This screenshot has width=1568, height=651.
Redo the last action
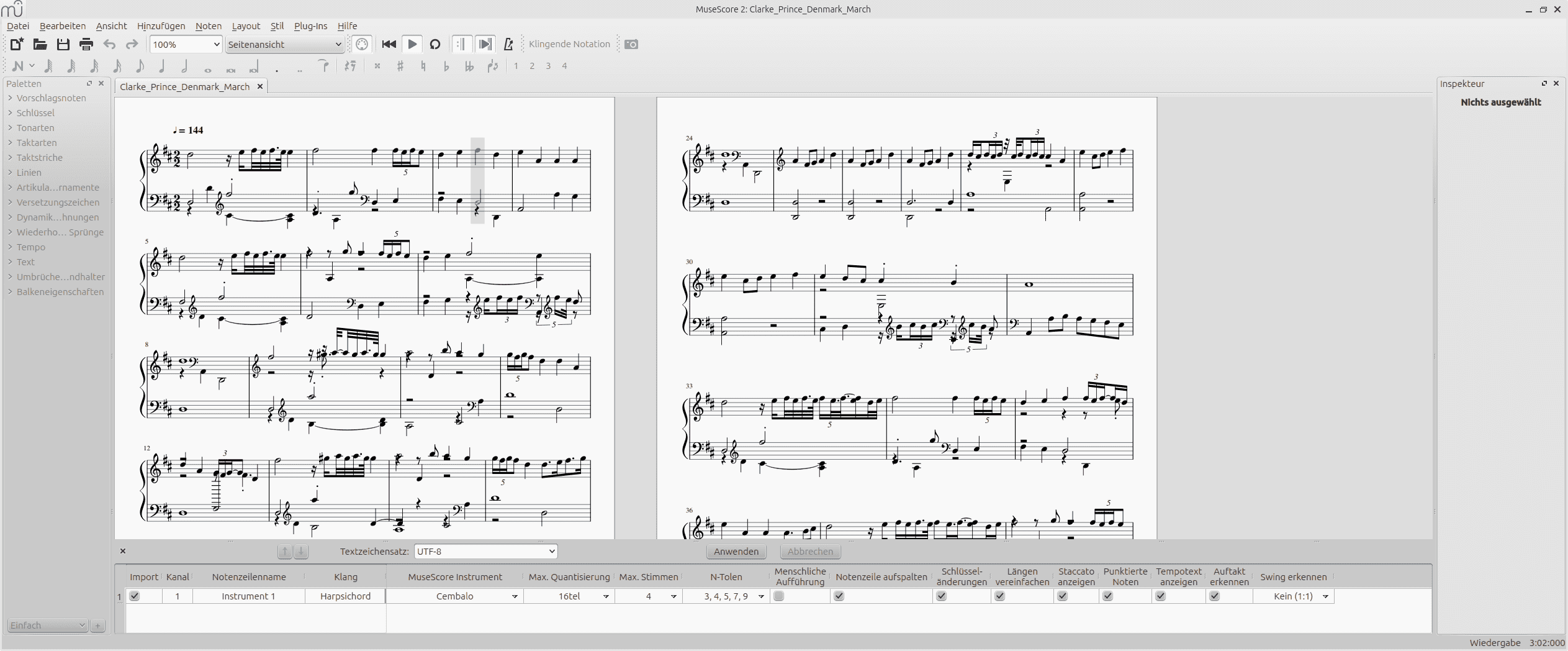132,44
